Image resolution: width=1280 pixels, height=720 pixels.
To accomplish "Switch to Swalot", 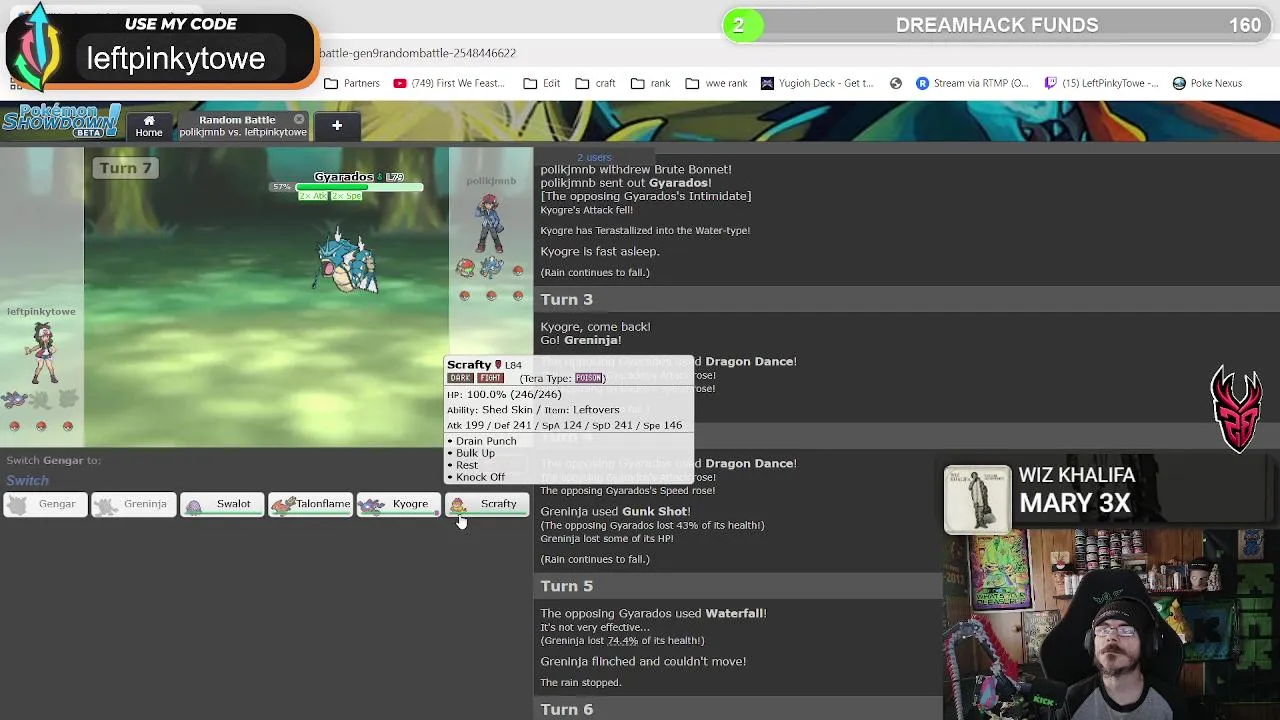I will (x=221, y=505).
